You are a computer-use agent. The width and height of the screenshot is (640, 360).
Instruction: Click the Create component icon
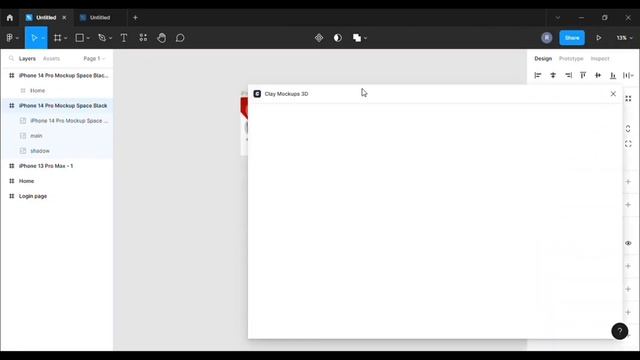tap(319, 38)
